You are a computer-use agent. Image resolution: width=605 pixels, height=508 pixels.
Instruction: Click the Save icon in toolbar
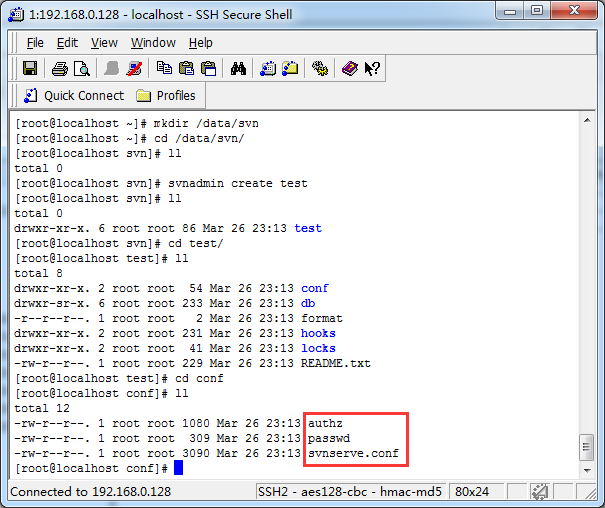30,69
